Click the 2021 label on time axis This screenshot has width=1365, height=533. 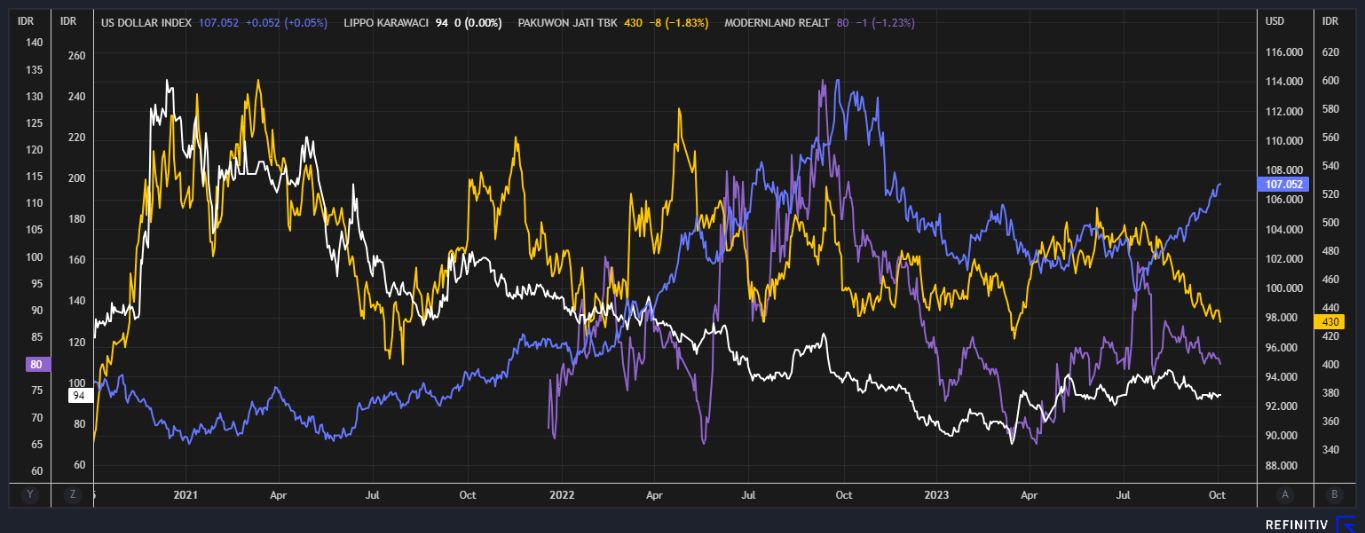pyautogui.click(x=186, y=495)
